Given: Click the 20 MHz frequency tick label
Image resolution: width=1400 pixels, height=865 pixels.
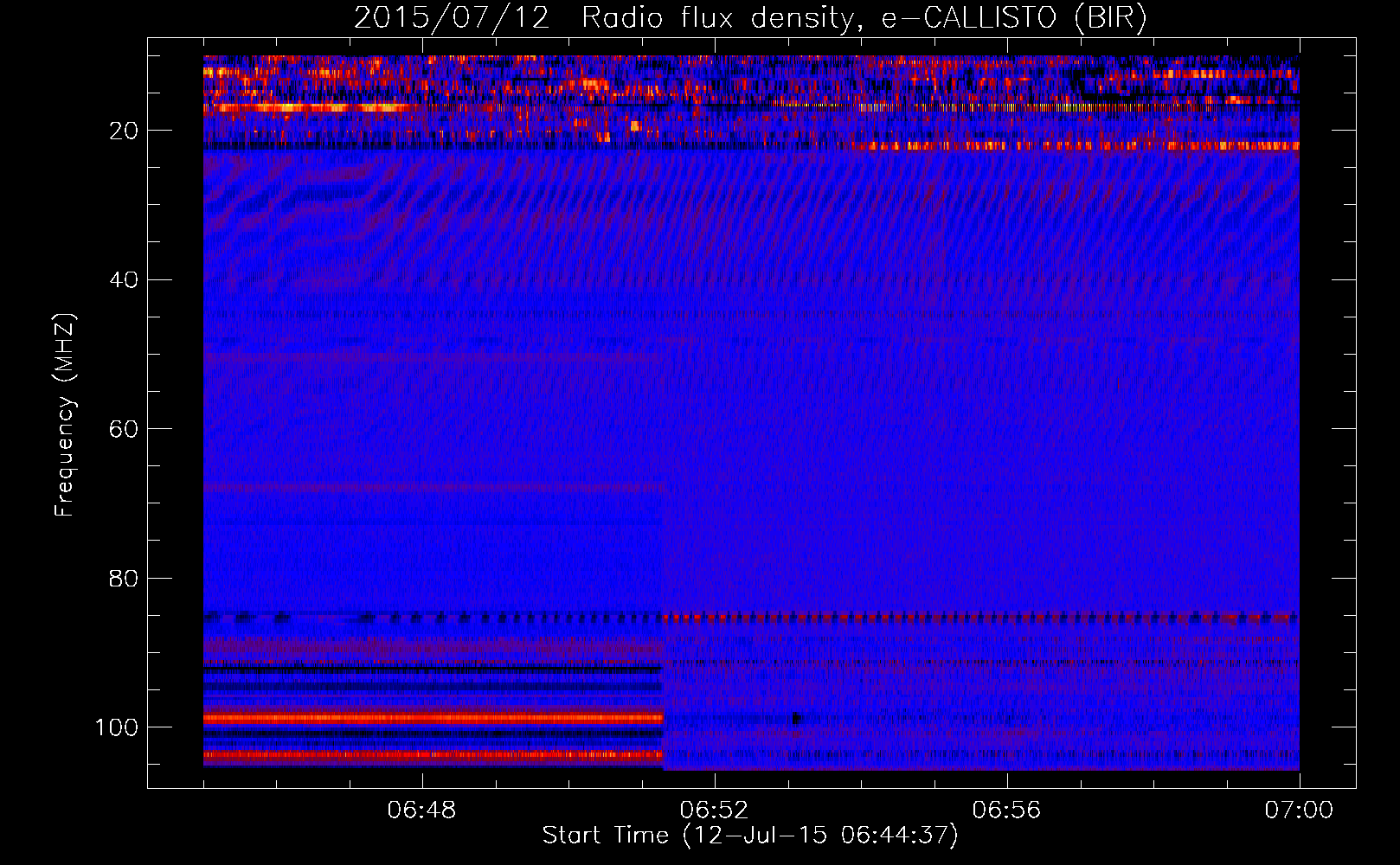Looking at the screenshot, I should (x=125, y=131).
